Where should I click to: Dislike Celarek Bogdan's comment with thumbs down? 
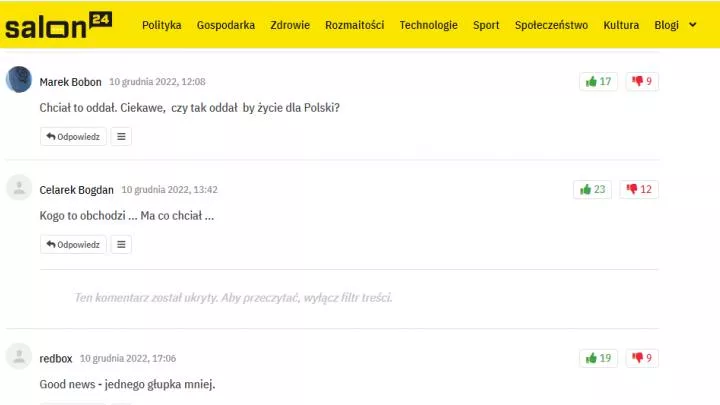point(639,190)
